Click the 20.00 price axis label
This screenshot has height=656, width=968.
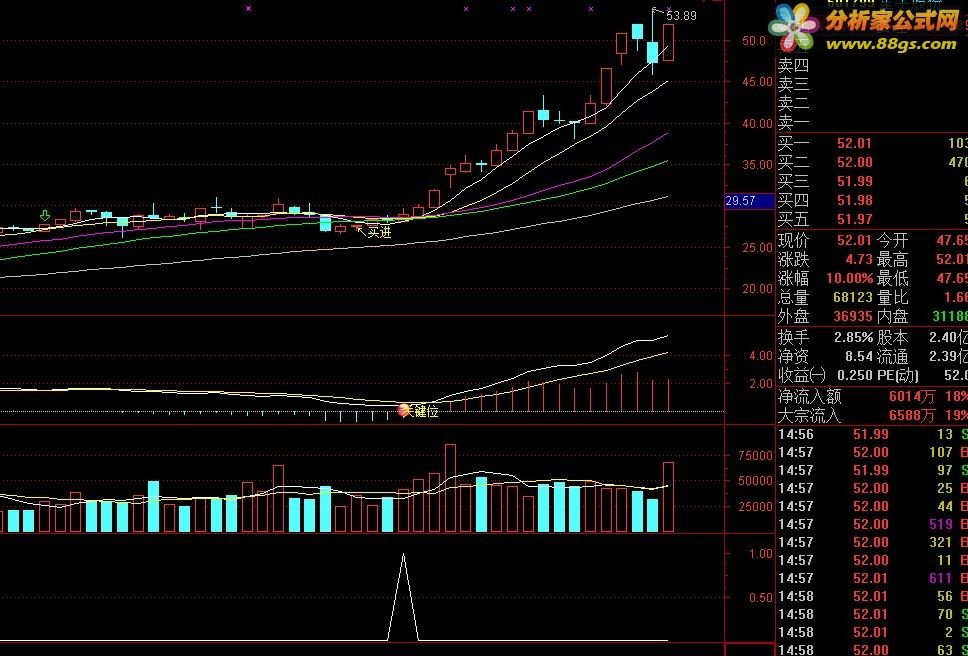[x=757, y=288]
